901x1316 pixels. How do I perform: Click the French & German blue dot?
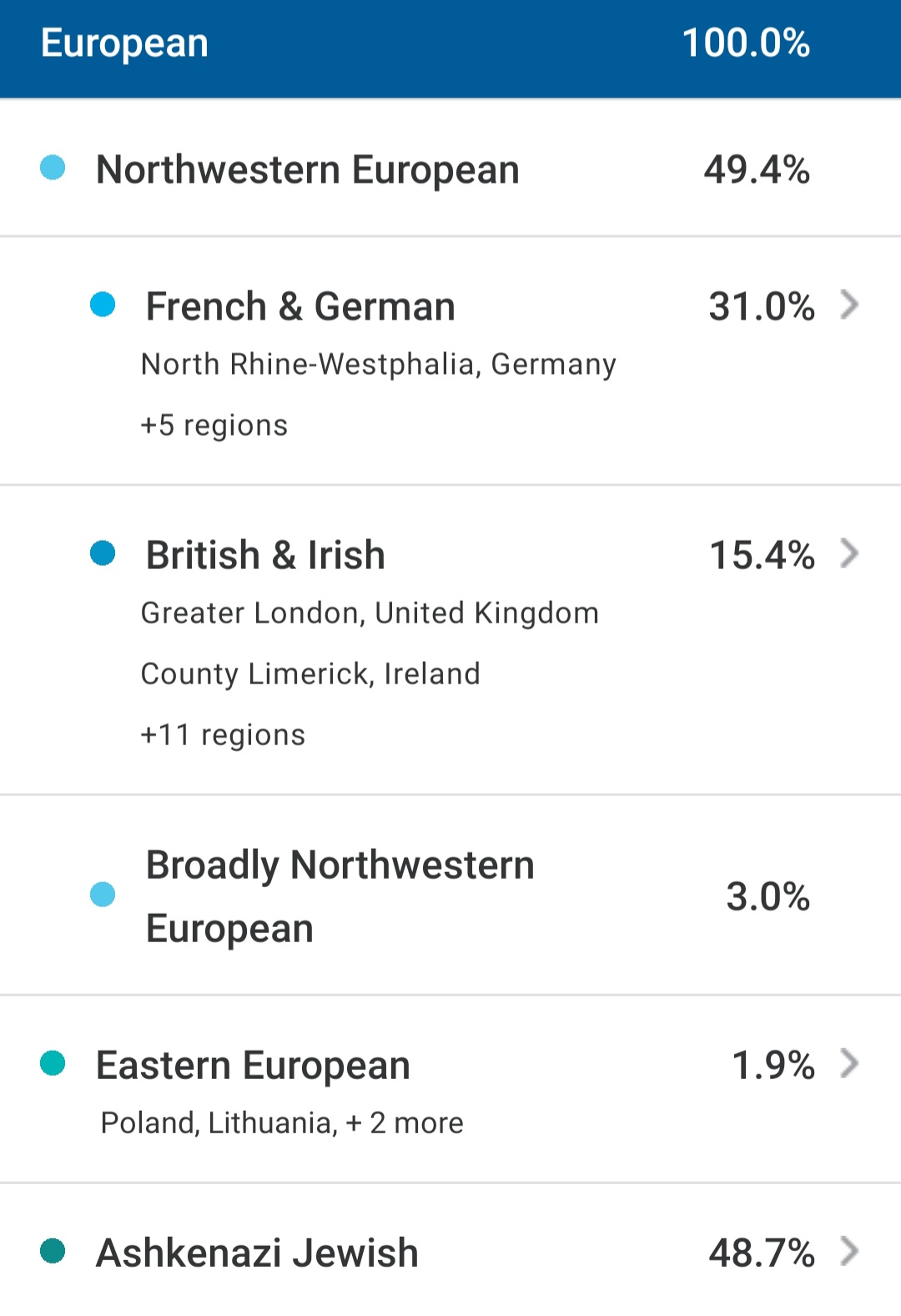click(x=103, y=305)
